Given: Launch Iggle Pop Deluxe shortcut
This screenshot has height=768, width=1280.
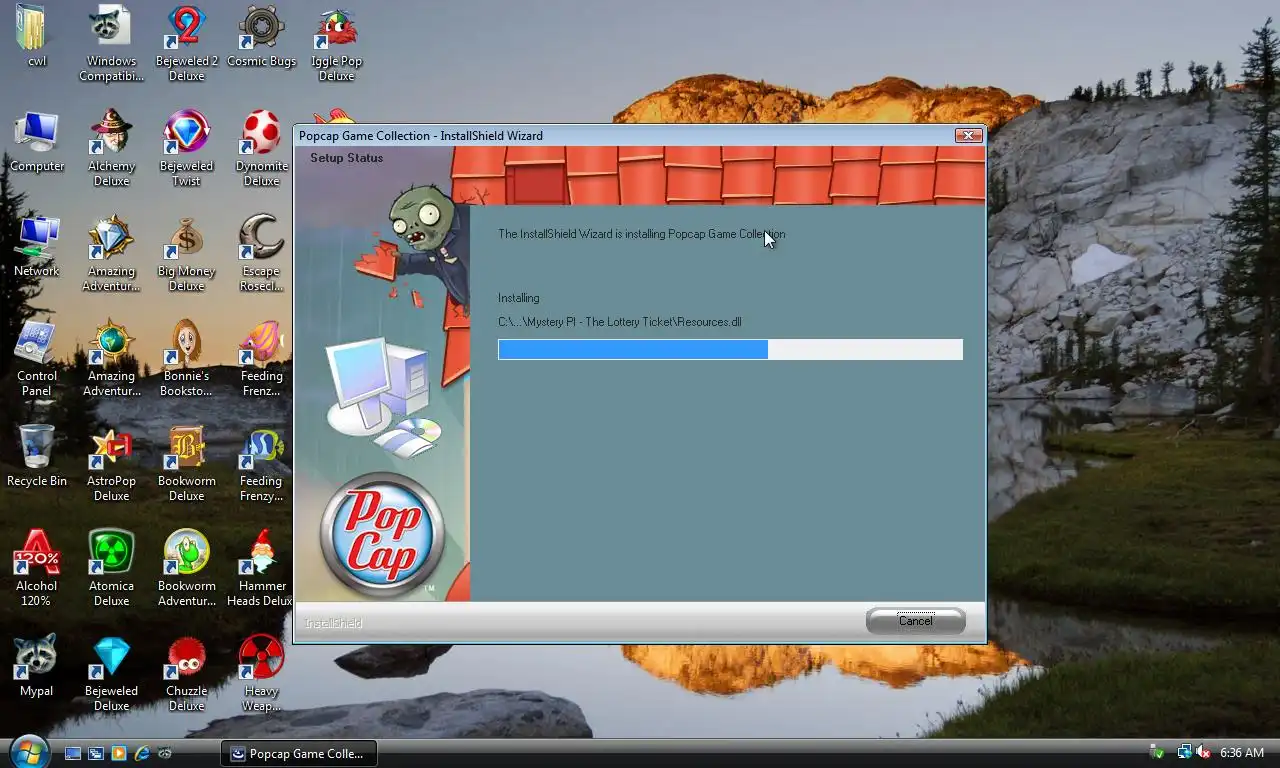Looking at the screenshot, I should 336,44.
